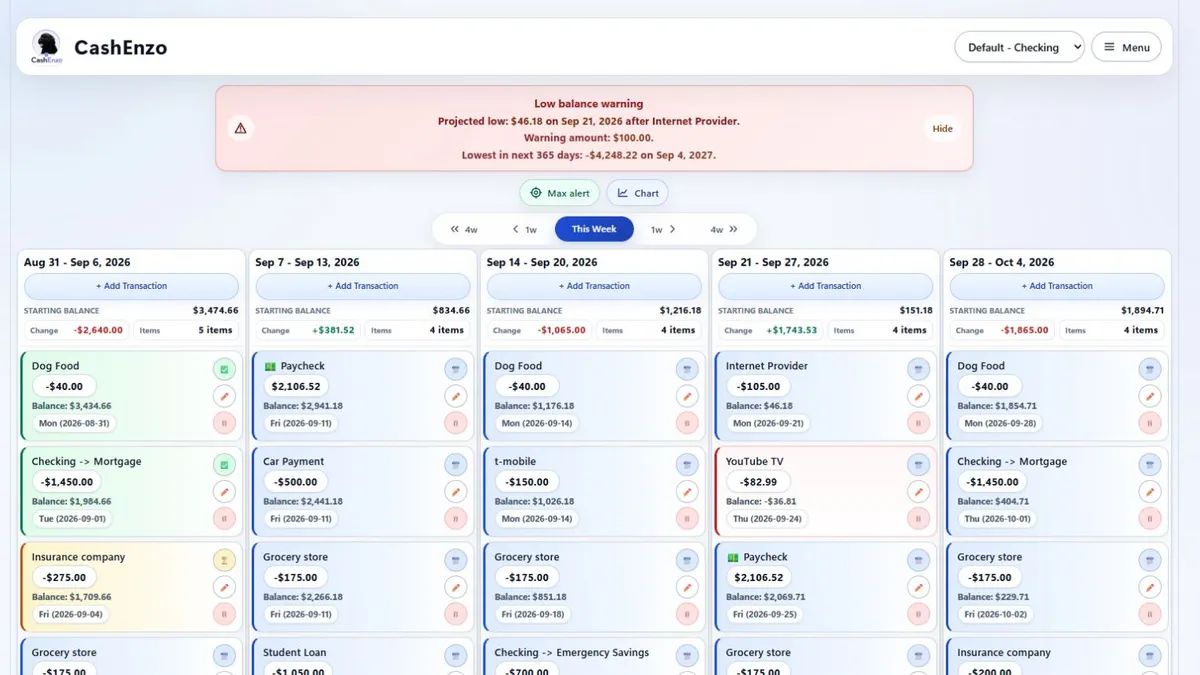Uncheck cleared status on Checking -> Mortgage 2026-09-01
This screenshot has height=675, width=1200.
224,465
